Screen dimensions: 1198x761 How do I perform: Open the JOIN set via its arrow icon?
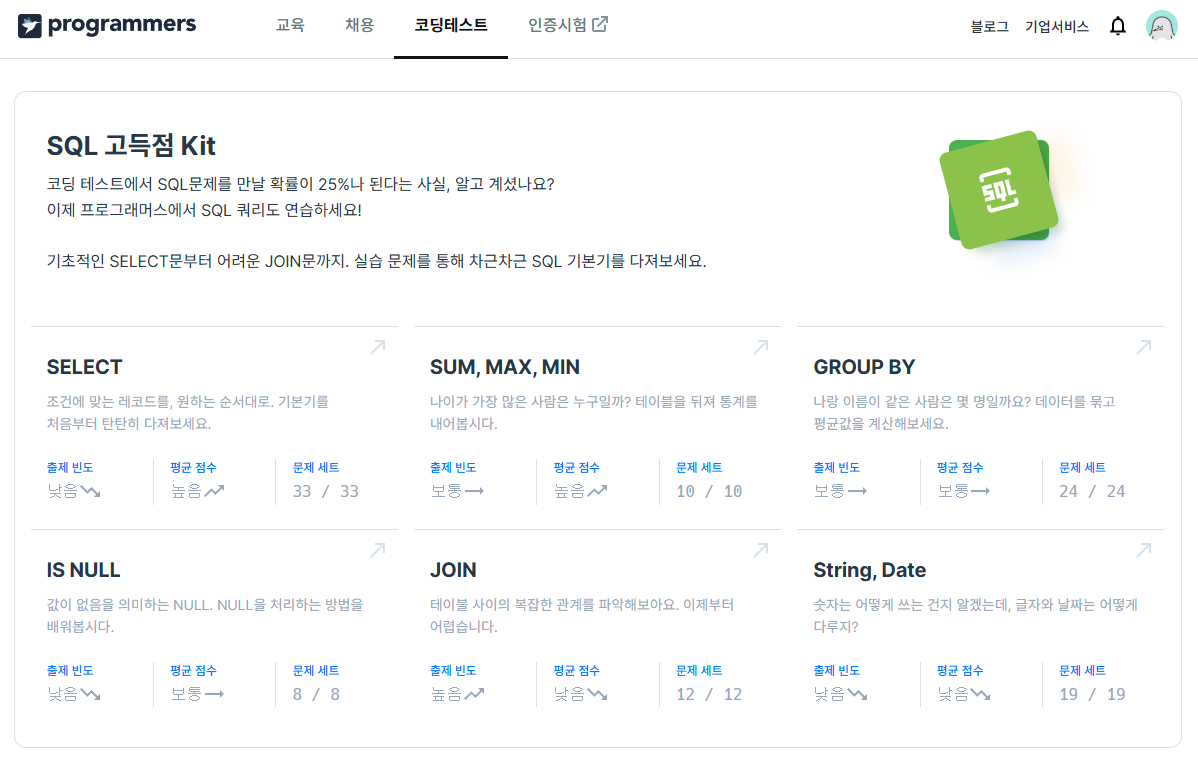click(760, 550)
